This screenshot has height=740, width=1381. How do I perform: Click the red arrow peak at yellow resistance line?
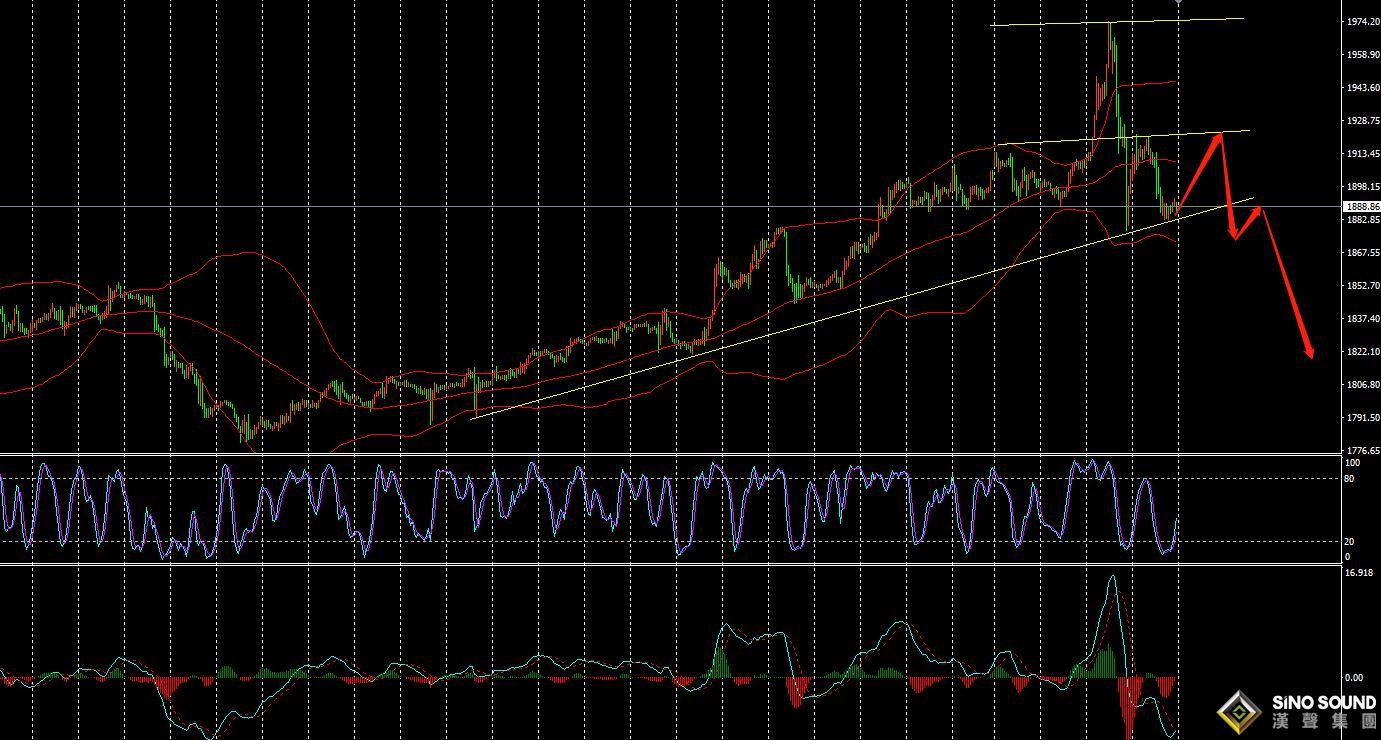click(1220, 134)
